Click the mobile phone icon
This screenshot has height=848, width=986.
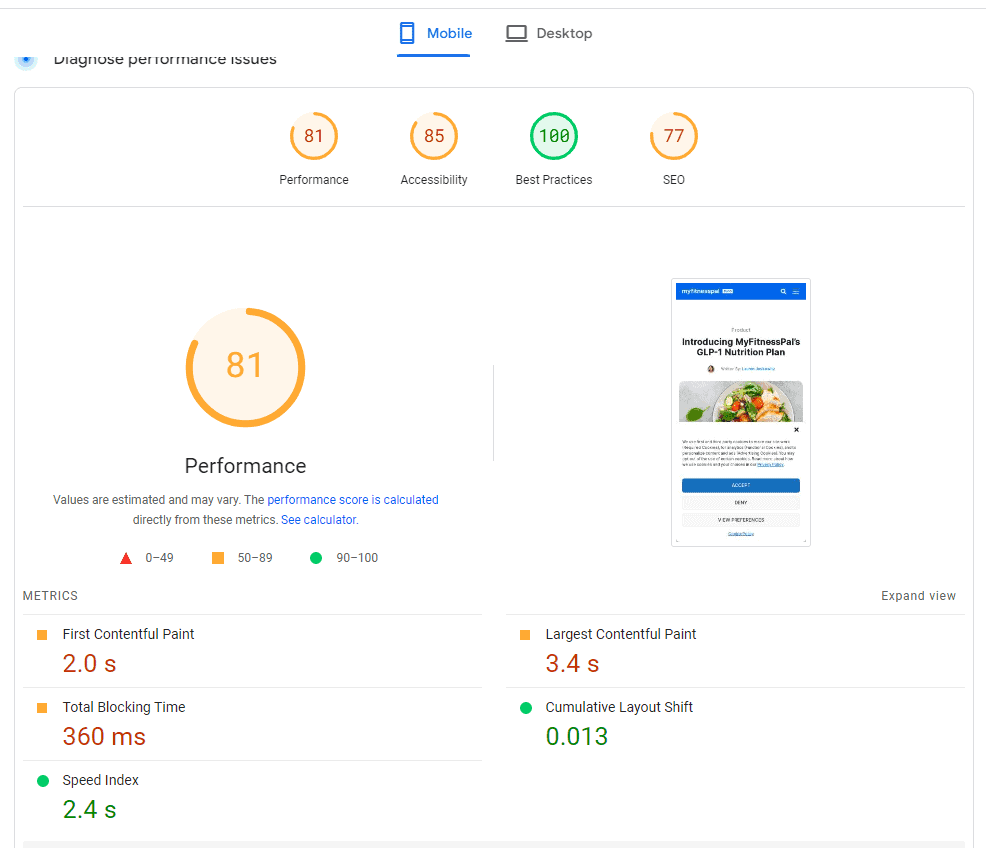coord(407,34)
